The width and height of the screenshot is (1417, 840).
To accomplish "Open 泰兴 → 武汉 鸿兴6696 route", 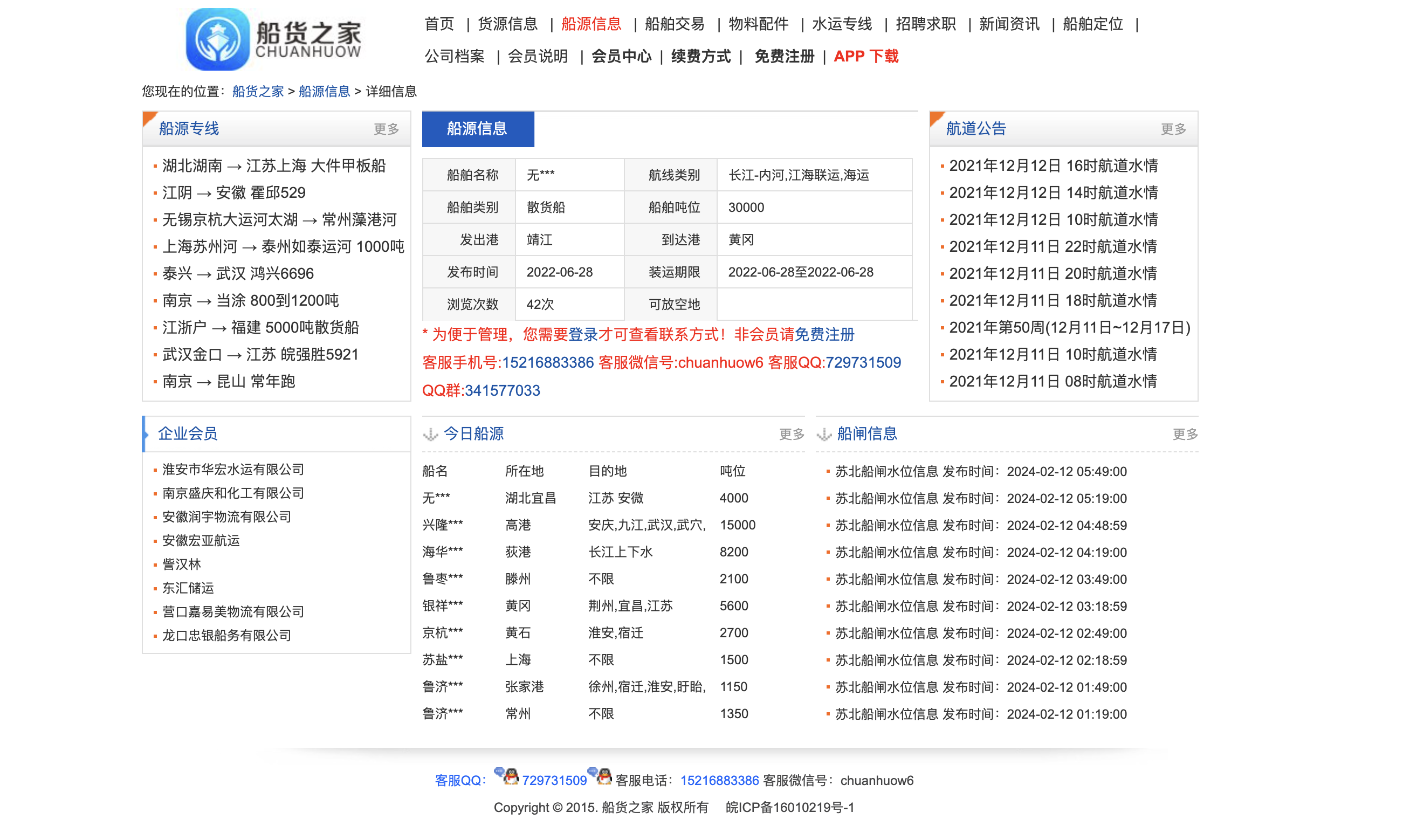I will (x=238, y=273).
